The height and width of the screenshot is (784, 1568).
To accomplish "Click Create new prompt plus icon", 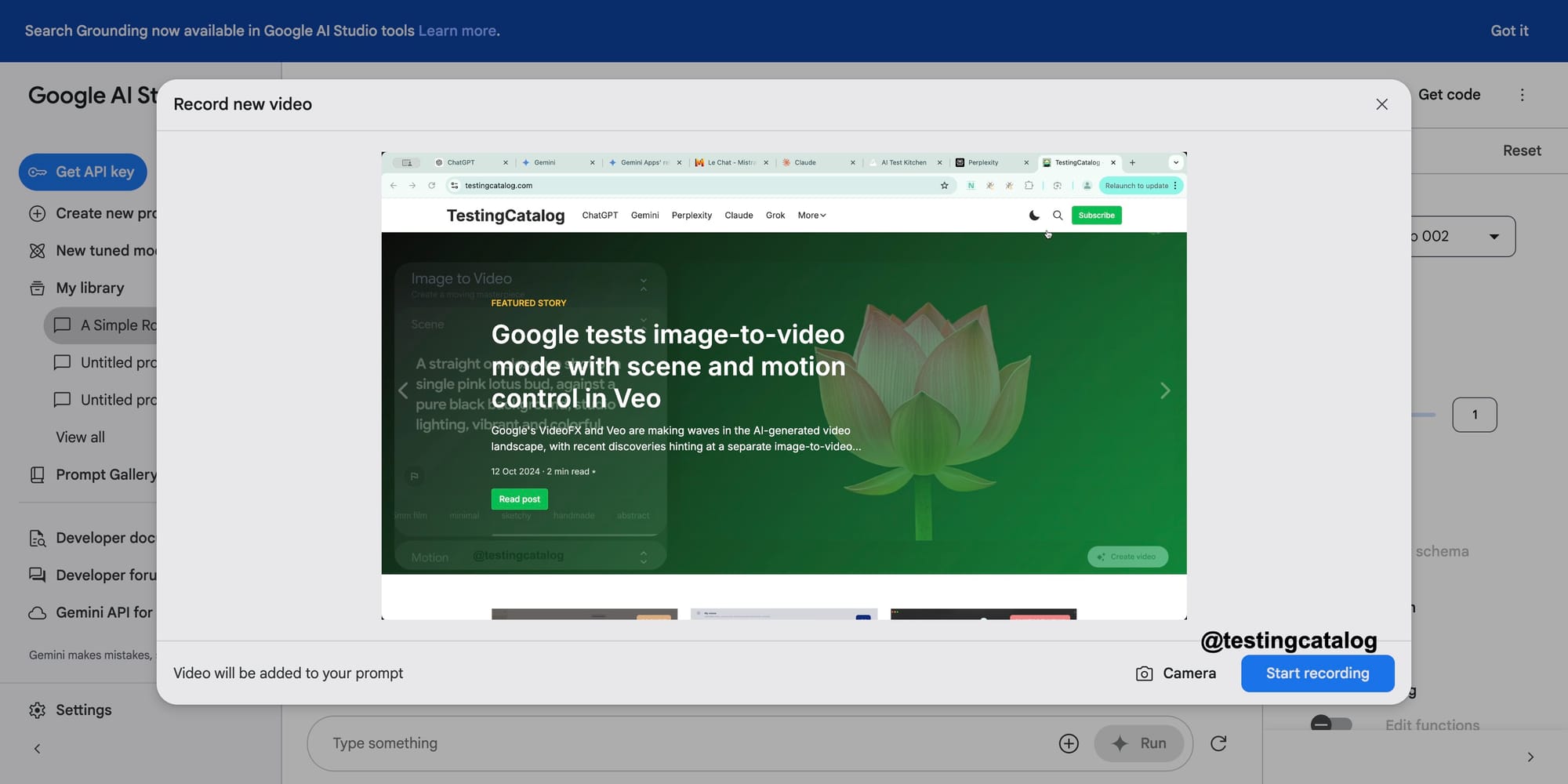I will click(x=37, y=213).
